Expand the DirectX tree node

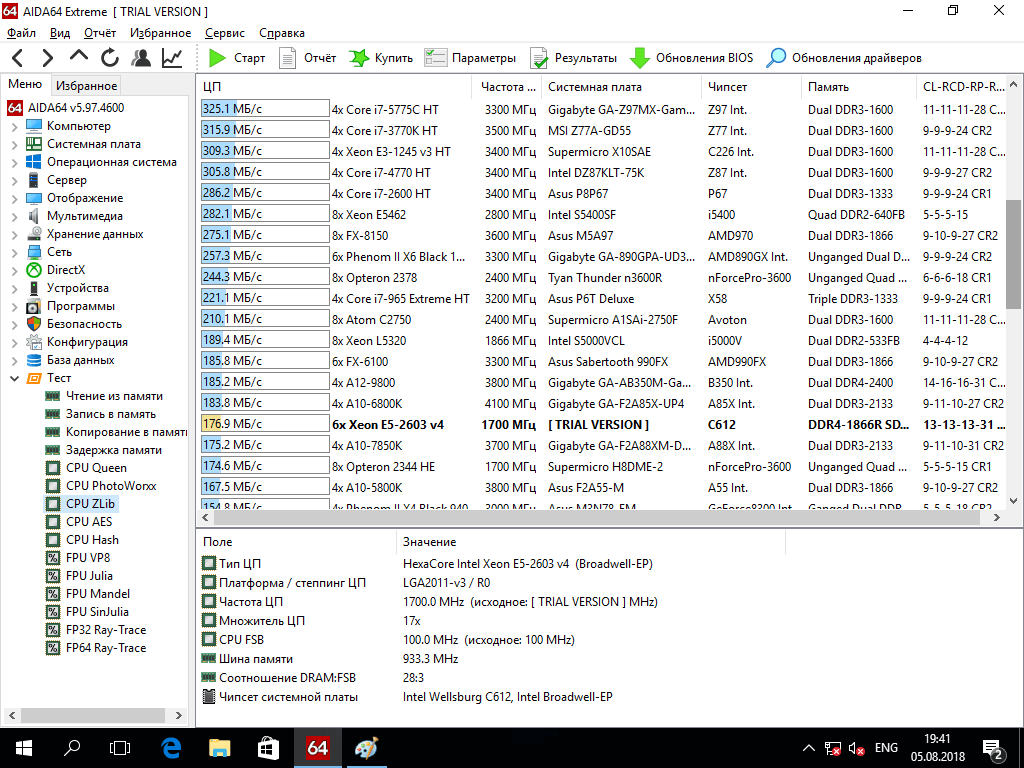14,270
